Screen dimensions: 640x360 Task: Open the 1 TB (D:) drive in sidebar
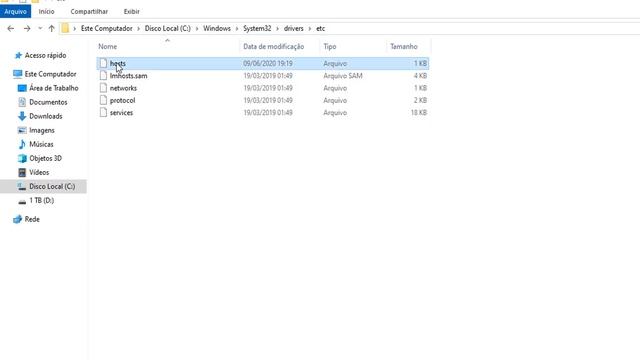point(41,200)
